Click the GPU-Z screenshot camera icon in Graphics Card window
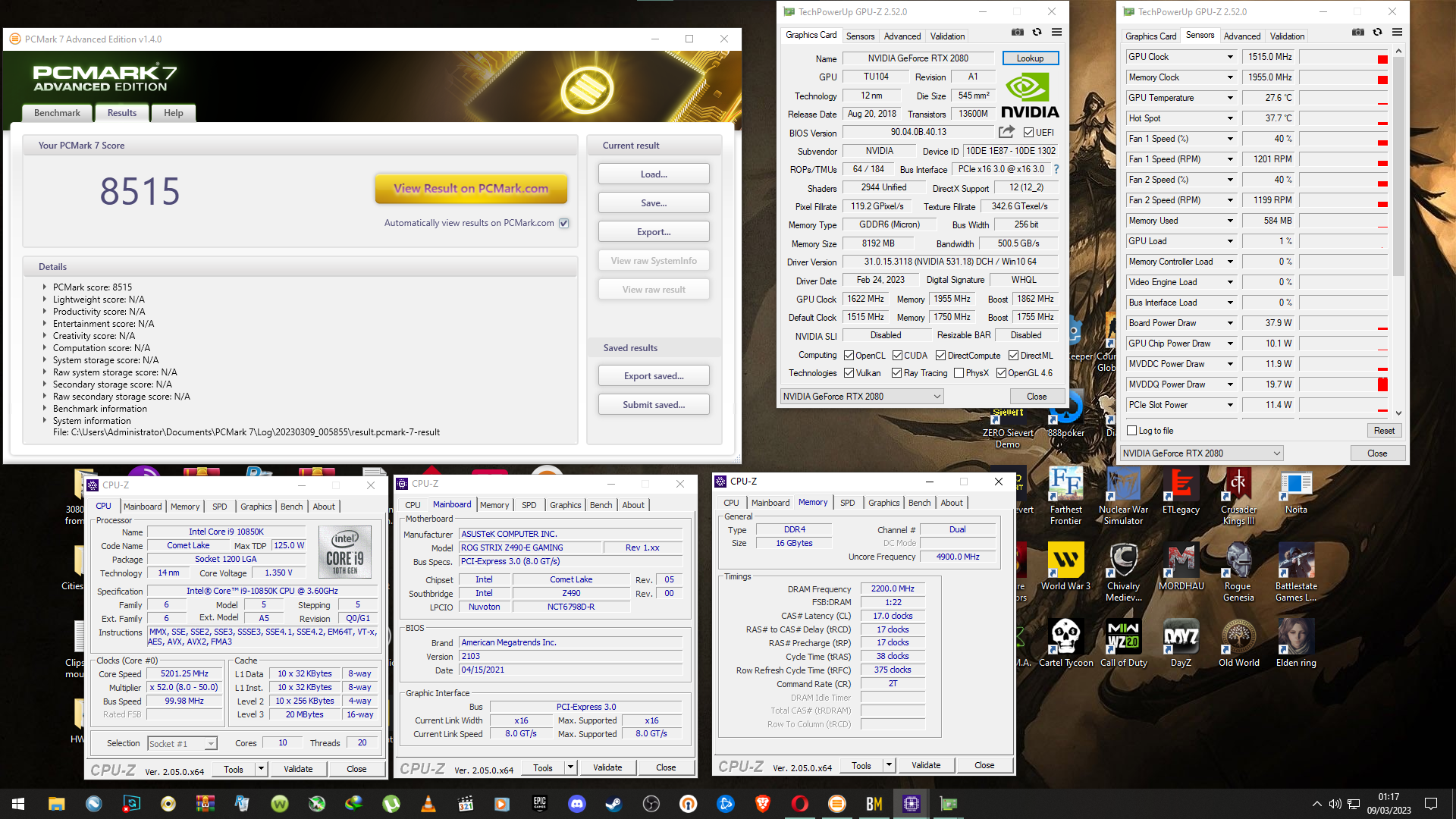Viewport: 1456px width, 819px height. [1018, 33]
